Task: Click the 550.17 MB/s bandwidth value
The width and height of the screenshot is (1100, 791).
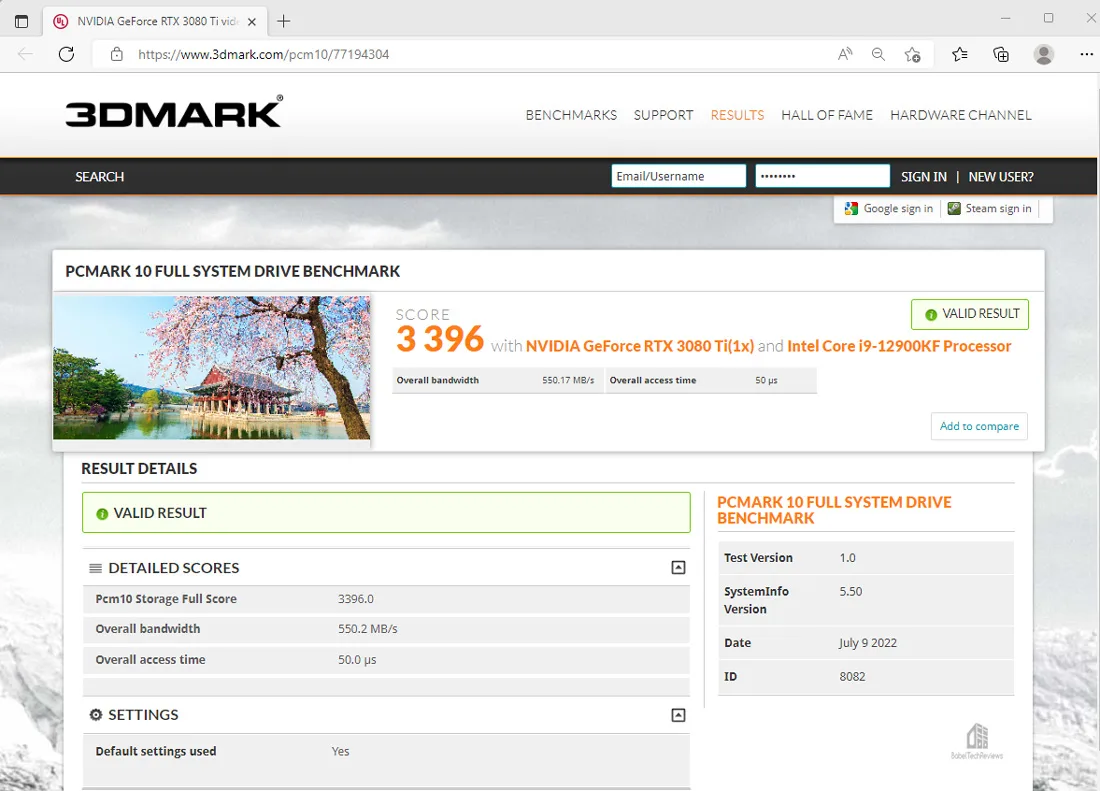Action: tap(568, 380)
